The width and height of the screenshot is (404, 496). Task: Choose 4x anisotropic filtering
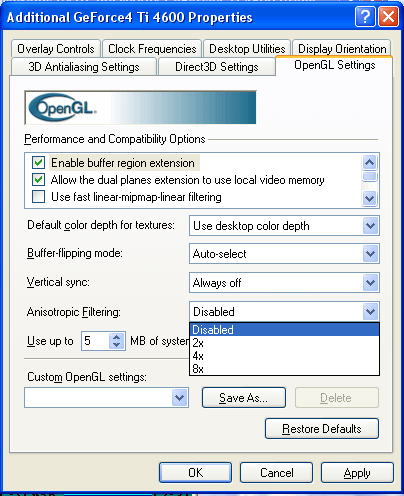tap(284, 356)
